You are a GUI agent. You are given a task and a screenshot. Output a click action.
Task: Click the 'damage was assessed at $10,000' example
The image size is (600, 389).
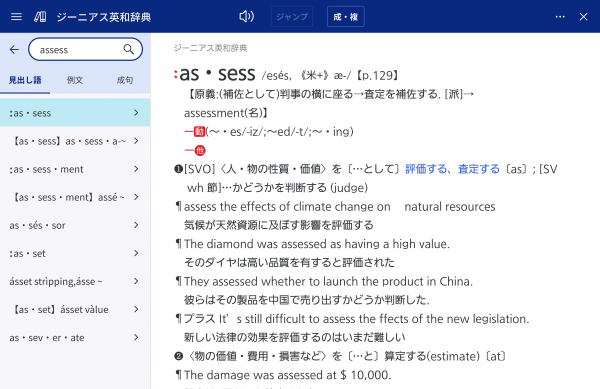point(287,375)
